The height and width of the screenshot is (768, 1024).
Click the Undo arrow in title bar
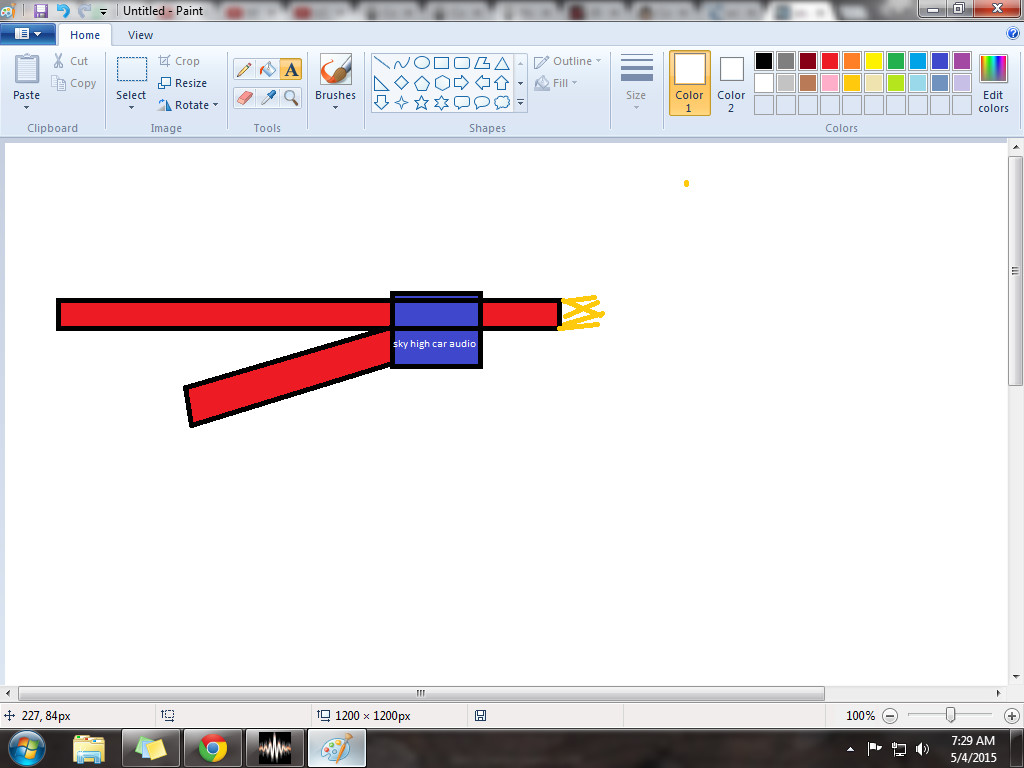pyautogui.click(x=63, y=10)
